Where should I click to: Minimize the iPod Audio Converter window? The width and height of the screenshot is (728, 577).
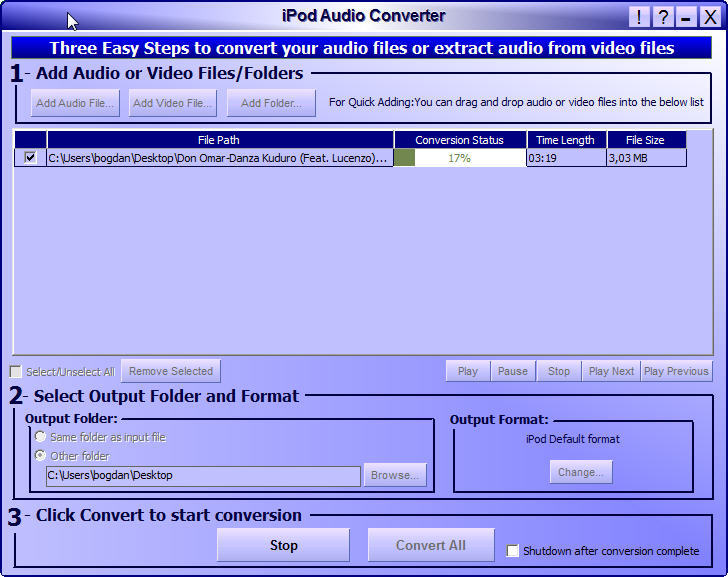tap(686, 17)
